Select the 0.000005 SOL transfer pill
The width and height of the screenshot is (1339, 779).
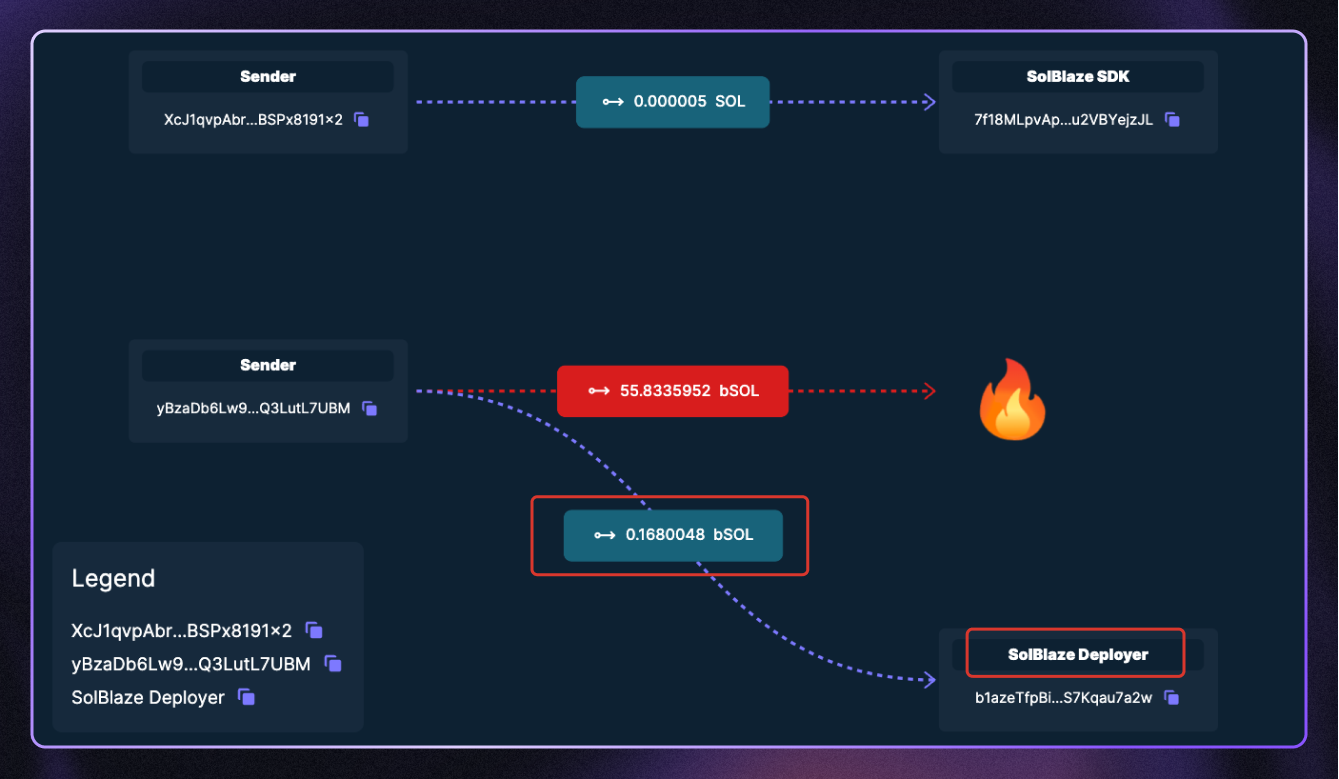coord(673,102)
